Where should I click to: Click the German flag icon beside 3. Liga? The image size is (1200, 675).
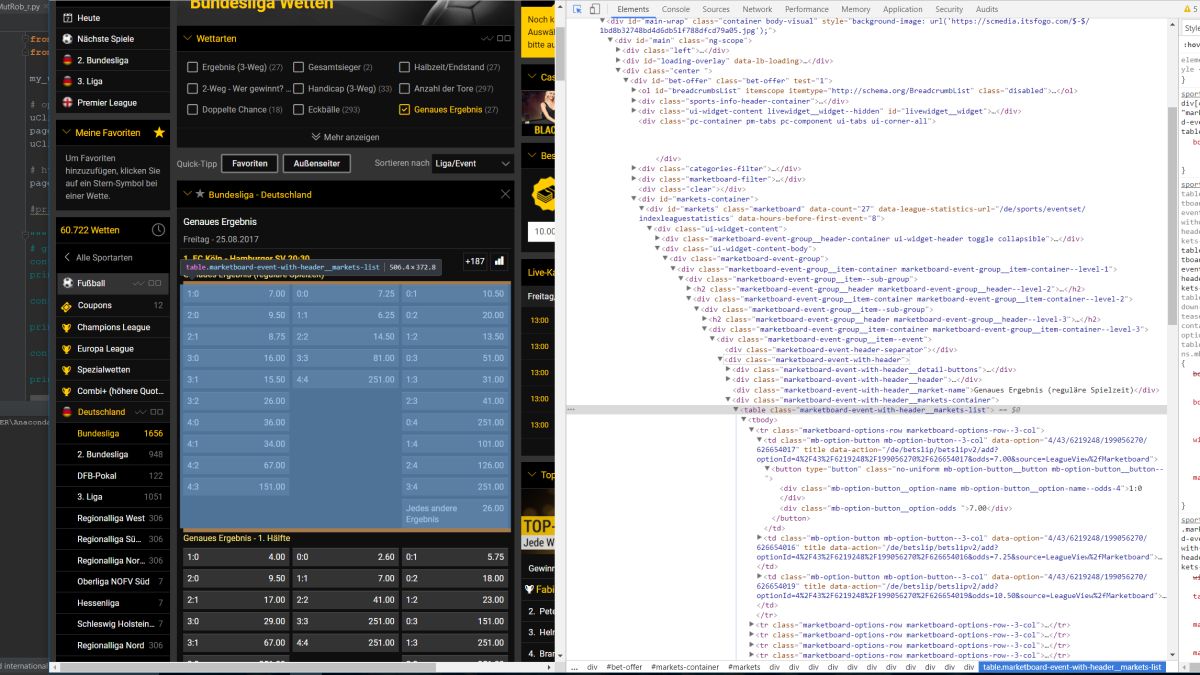(x=66, y=81)
